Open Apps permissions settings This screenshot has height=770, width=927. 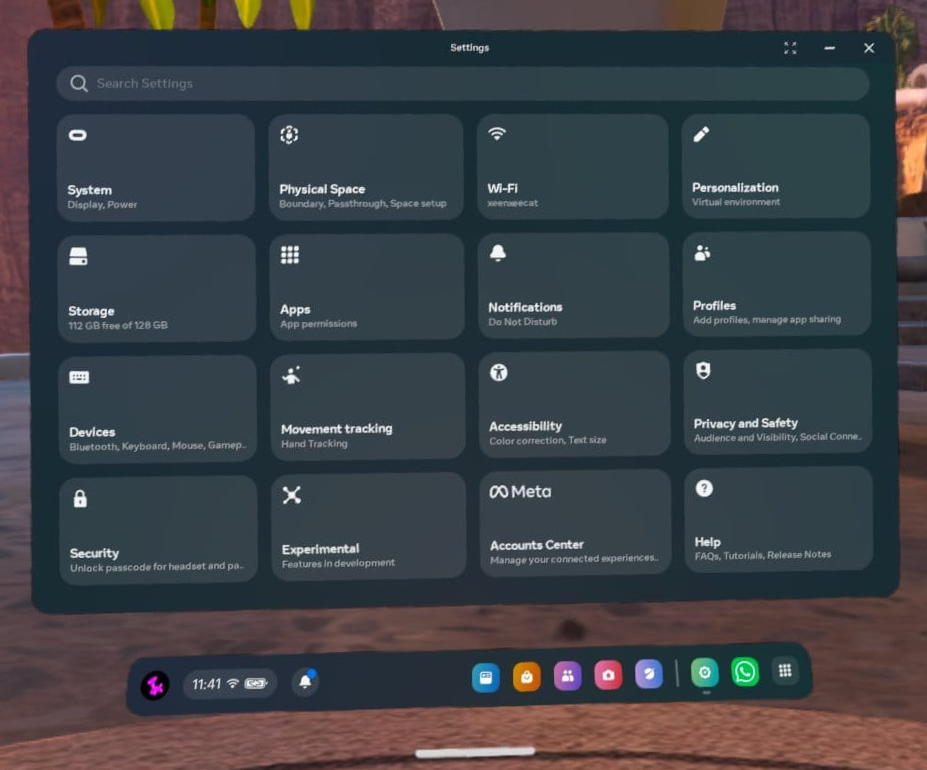pos(366,288)
